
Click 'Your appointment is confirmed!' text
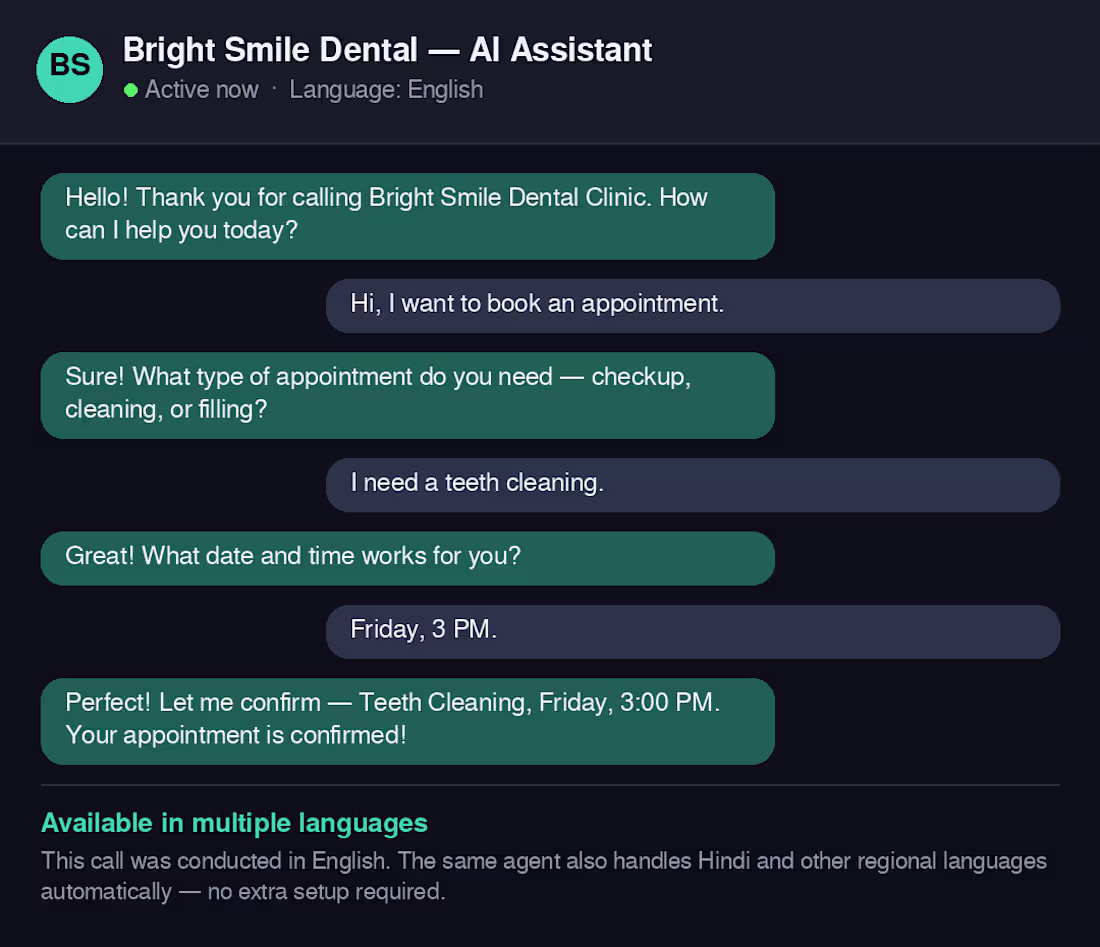[236, 735]
